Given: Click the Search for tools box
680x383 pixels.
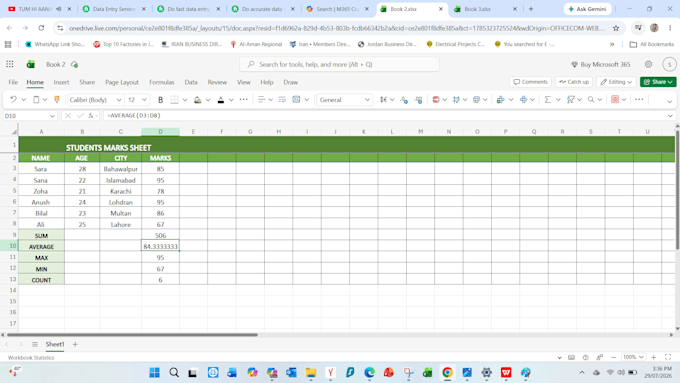Looking at the screenshot, I should (x=339, y=64).
